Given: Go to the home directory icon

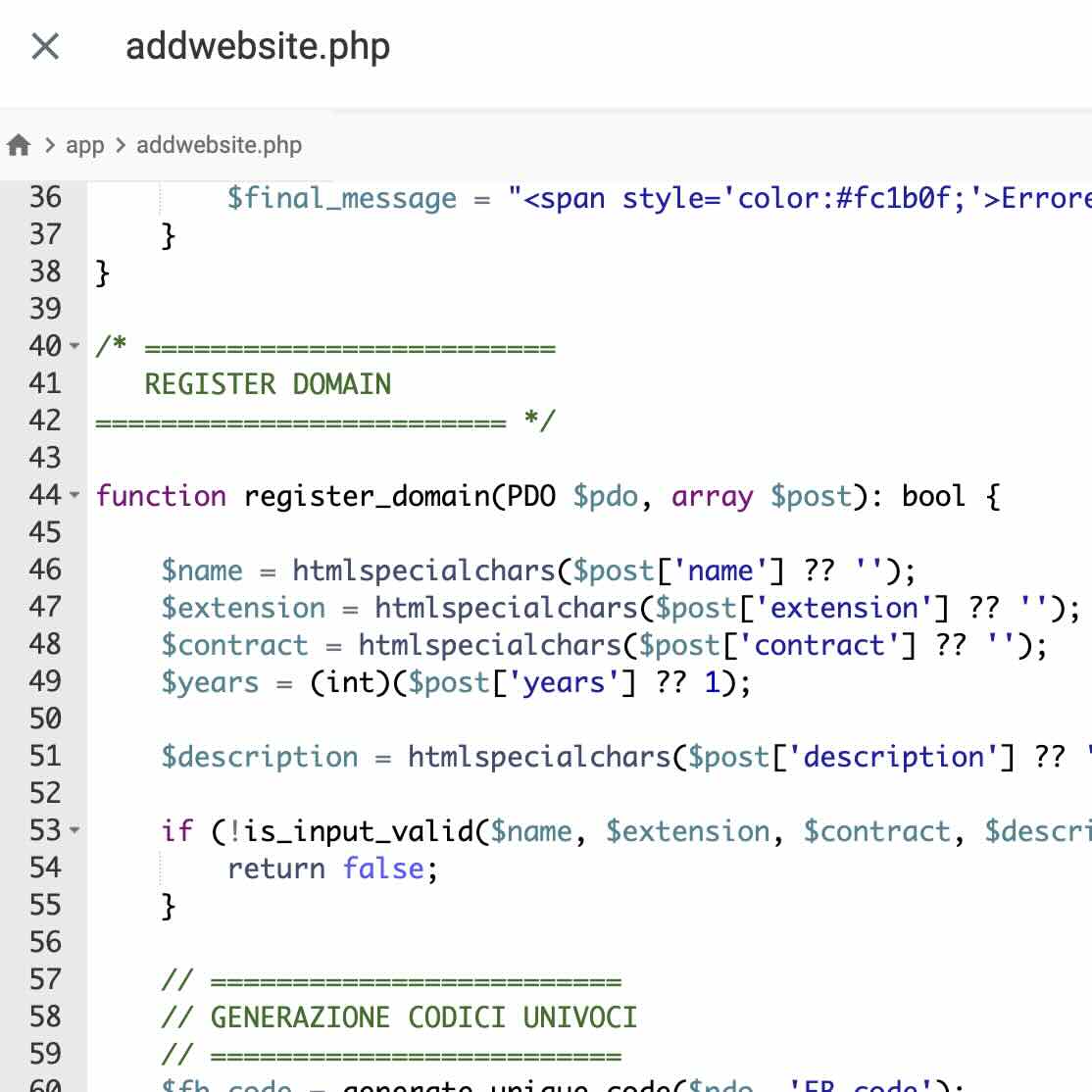Looking at the screenshot, I should pyautogui.click(x=19, y=145).
